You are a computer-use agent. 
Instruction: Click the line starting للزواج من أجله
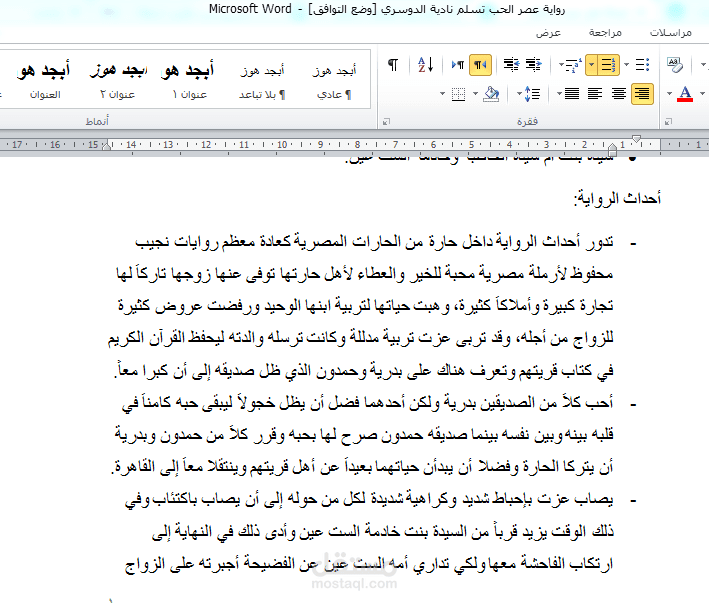(360, 338)
